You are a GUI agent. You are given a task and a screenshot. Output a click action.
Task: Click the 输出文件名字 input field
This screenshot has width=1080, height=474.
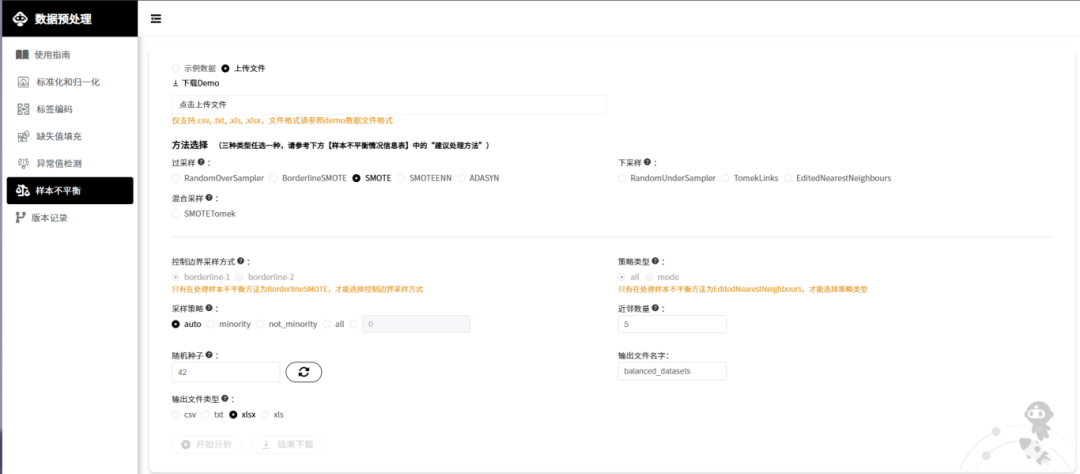pyautogui.click(x=671, y=371)
